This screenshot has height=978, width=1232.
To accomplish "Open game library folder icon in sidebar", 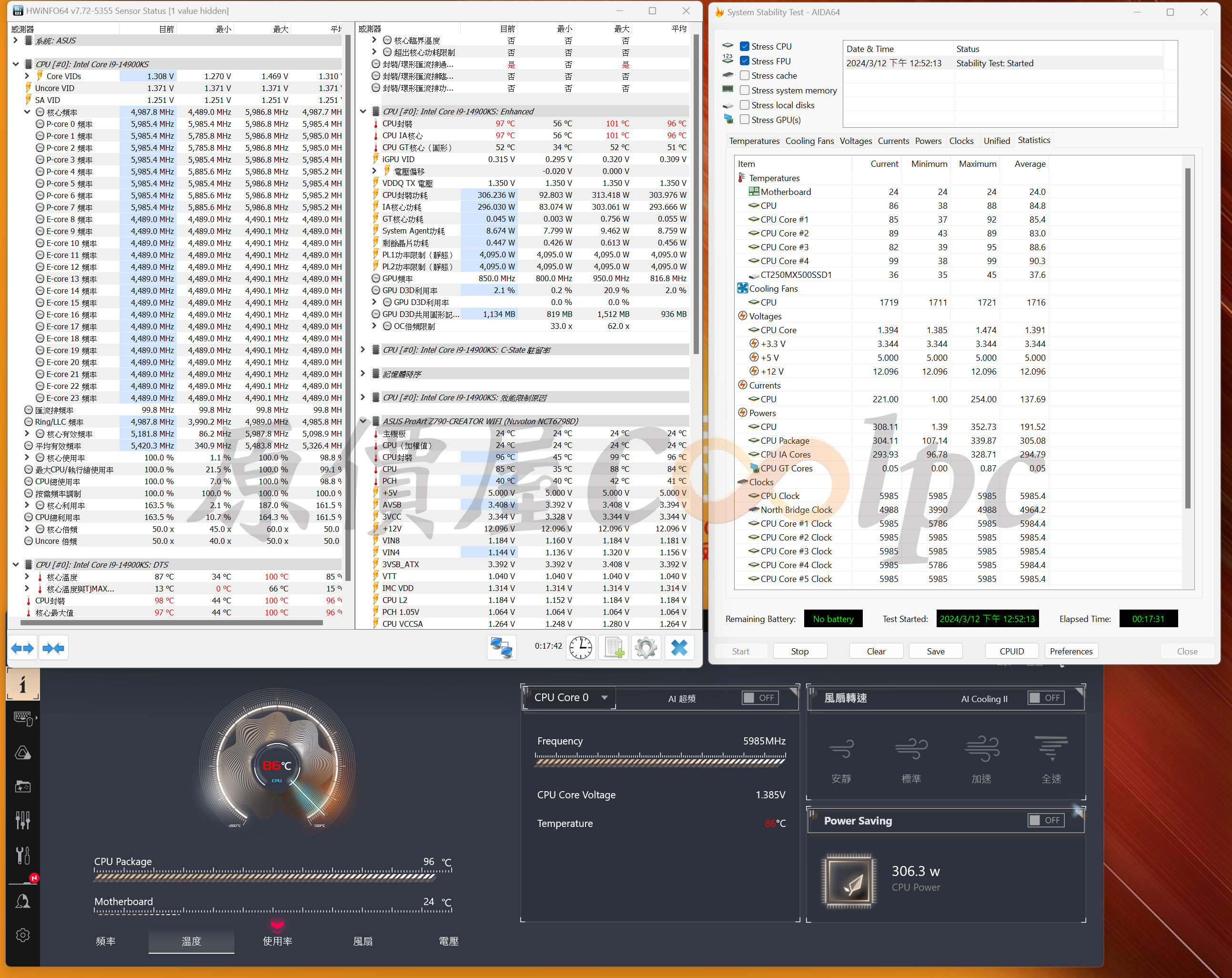I will [23, 787].
